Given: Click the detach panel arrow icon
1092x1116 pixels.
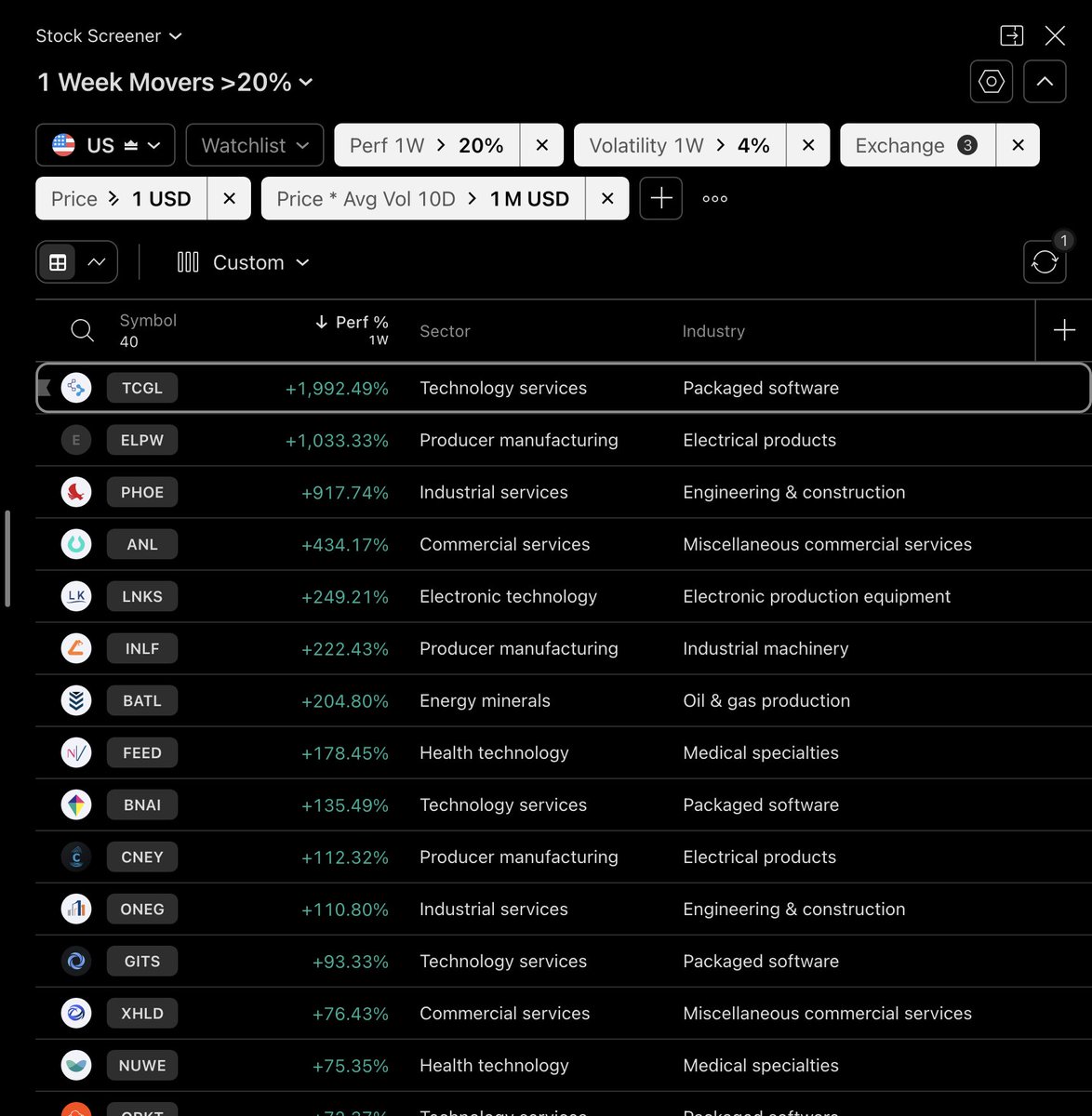Looking at the screenshot, I should tap(1011, 35).
